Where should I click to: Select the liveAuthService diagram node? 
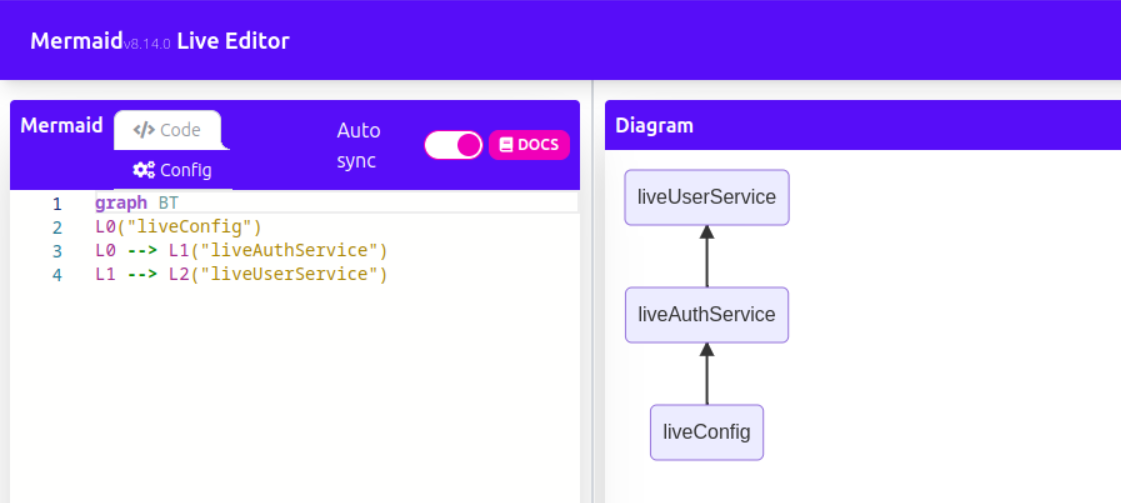706,315
